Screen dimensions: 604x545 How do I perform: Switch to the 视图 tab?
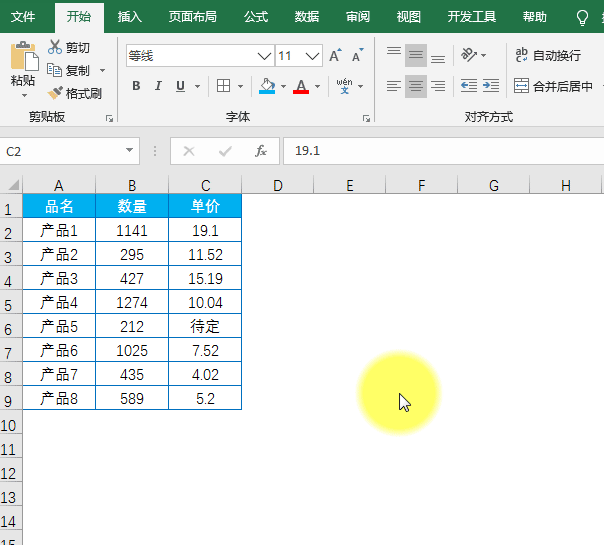[x=408, y=17]
